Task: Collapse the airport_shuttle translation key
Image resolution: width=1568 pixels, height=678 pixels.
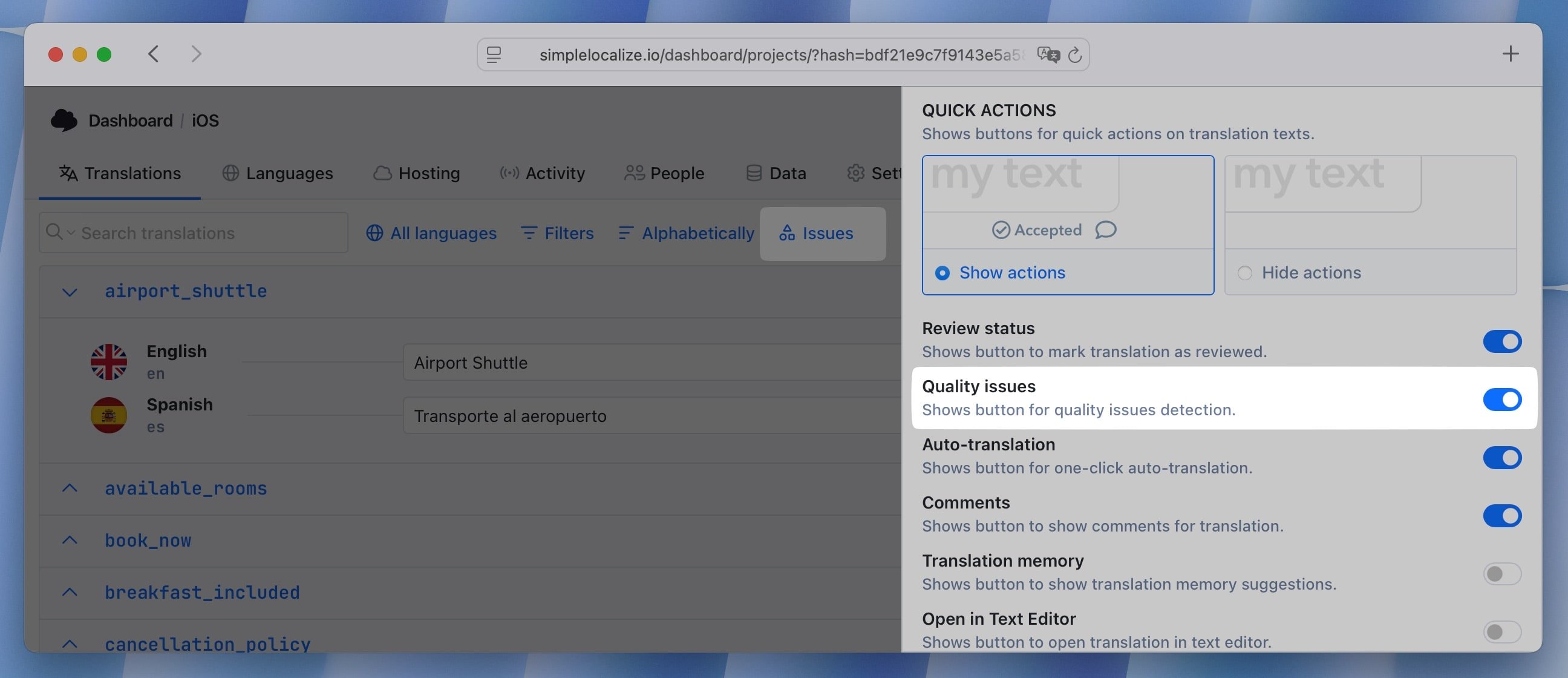Action: 69,291
